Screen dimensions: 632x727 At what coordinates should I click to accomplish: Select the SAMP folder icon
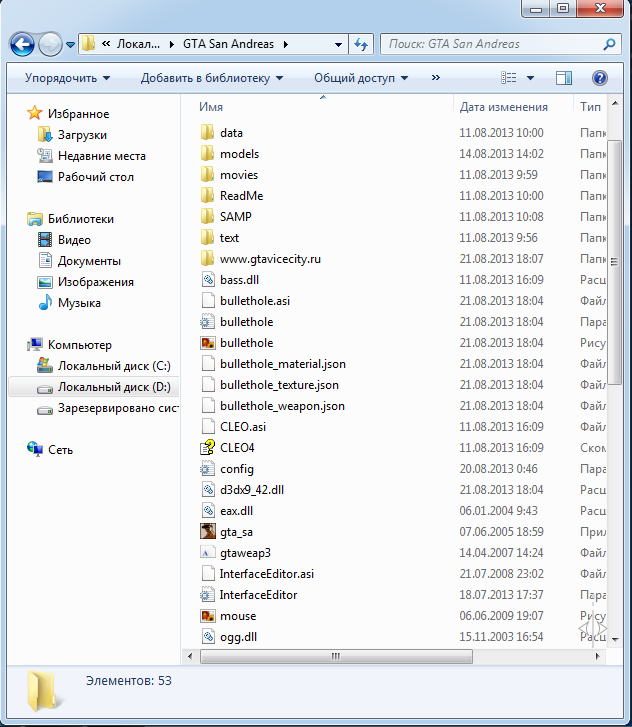207,217
